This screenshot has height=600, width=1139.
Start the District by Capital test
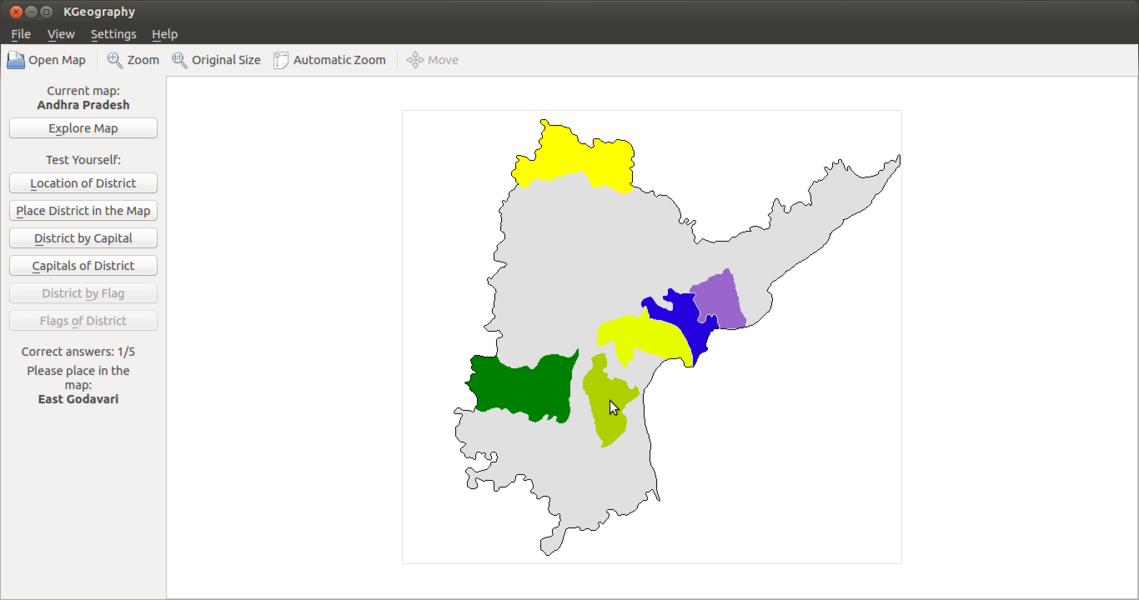coord(82,237)
